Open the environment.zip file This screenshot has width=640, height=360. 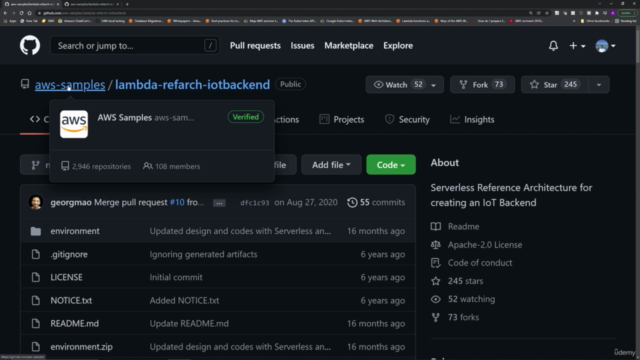(x=82, y=347)
